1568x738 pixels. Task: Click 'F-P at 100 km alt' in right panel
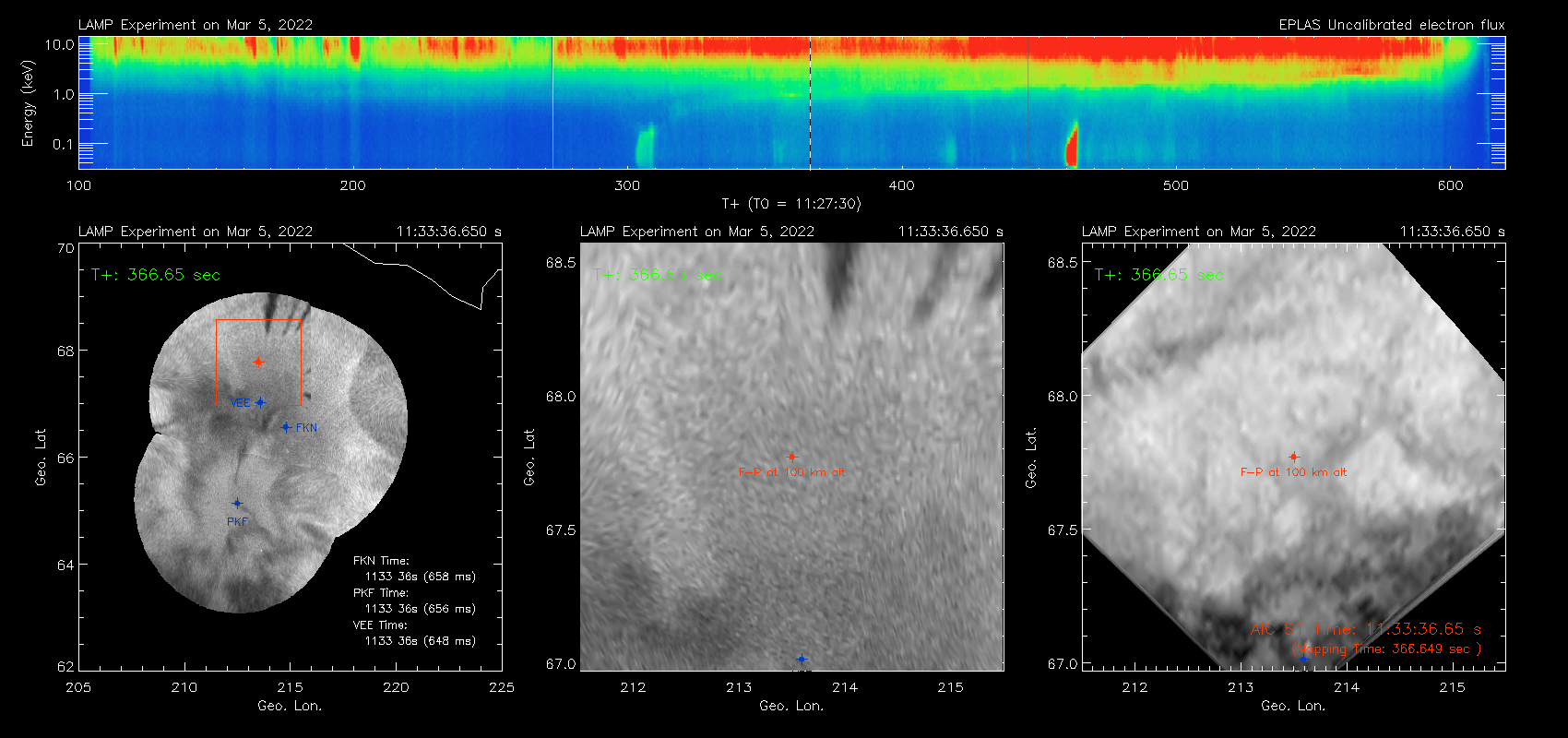[x=1293, y=472]
